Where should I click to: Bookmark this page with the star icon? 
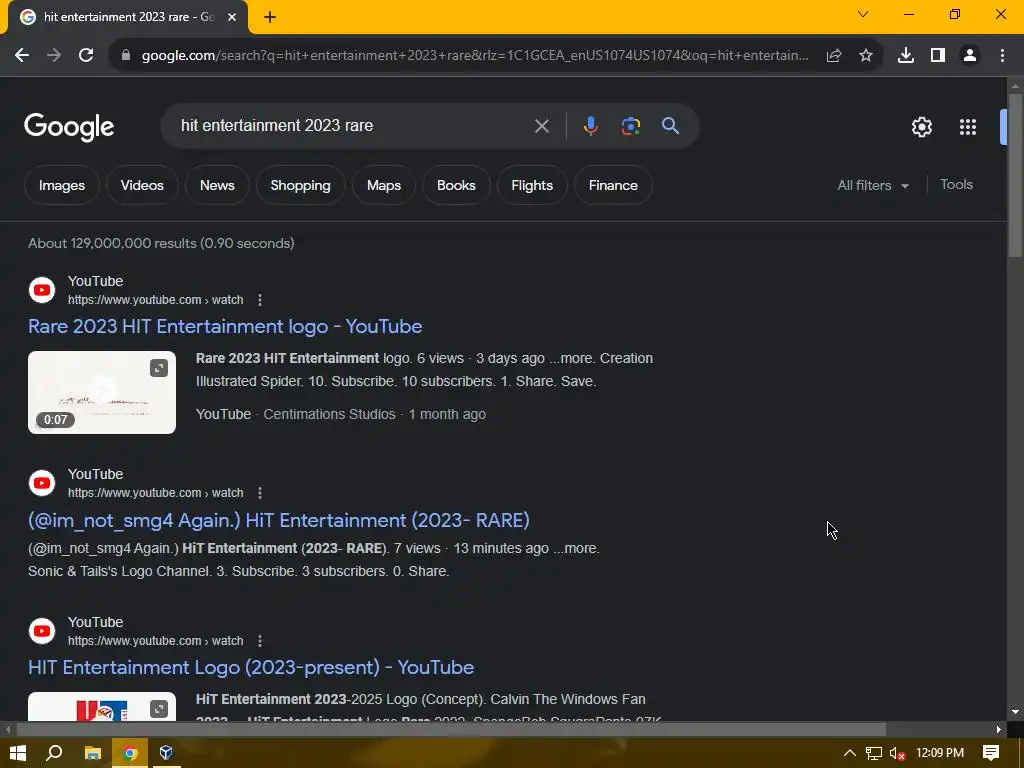pos(866,56)
